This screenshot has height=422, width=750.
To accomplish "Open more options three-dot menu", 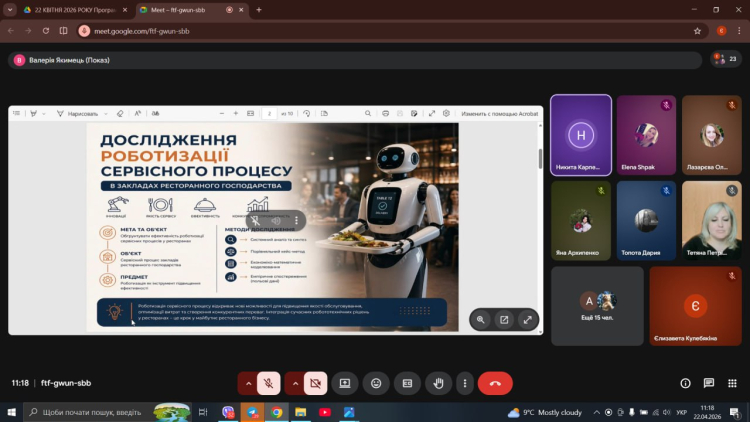I will point(464,383).
